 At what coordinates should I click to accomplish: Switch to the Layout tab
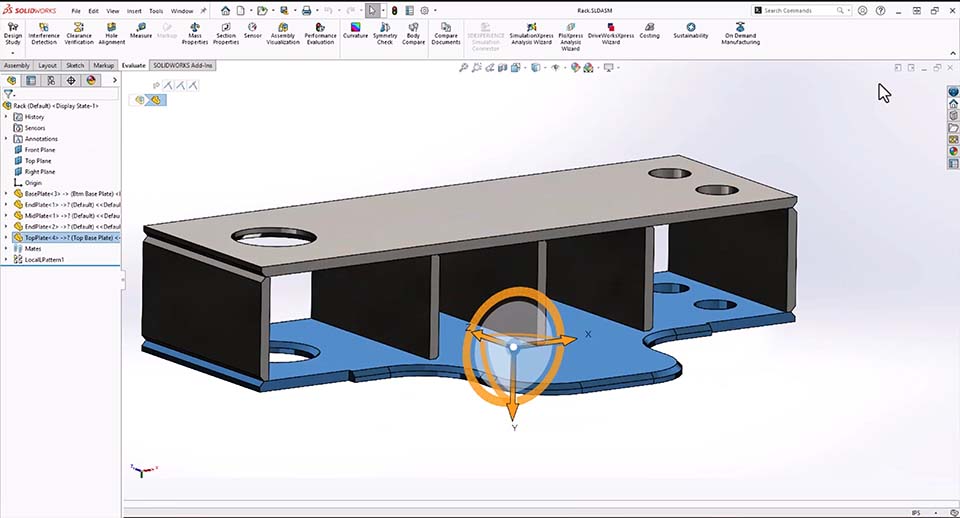(x=47, y=65)
